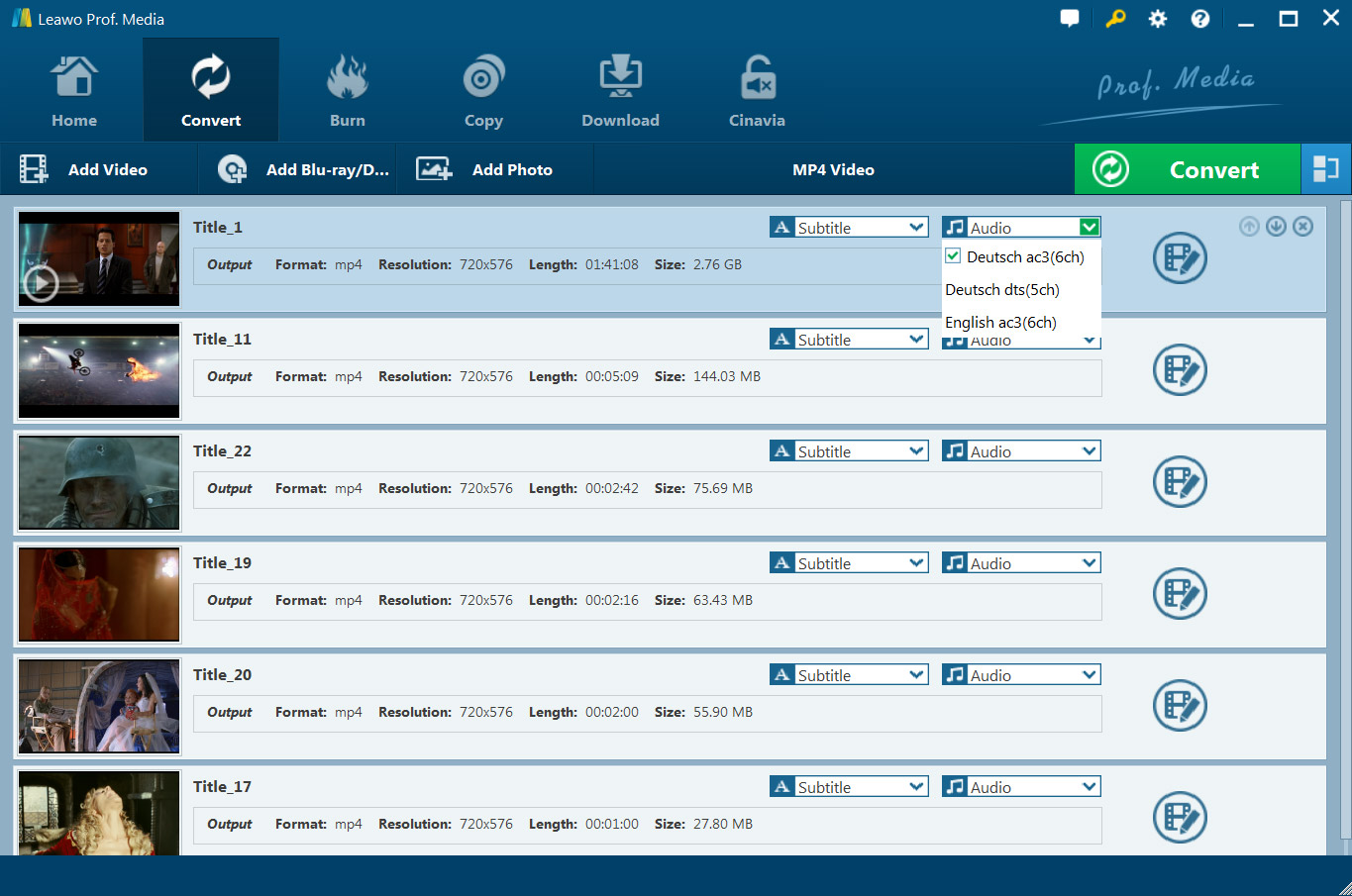Viewport: 1352px width, 896px height.
Task: Open settings with the gear icon
Action: click(x=1158, y=19)
